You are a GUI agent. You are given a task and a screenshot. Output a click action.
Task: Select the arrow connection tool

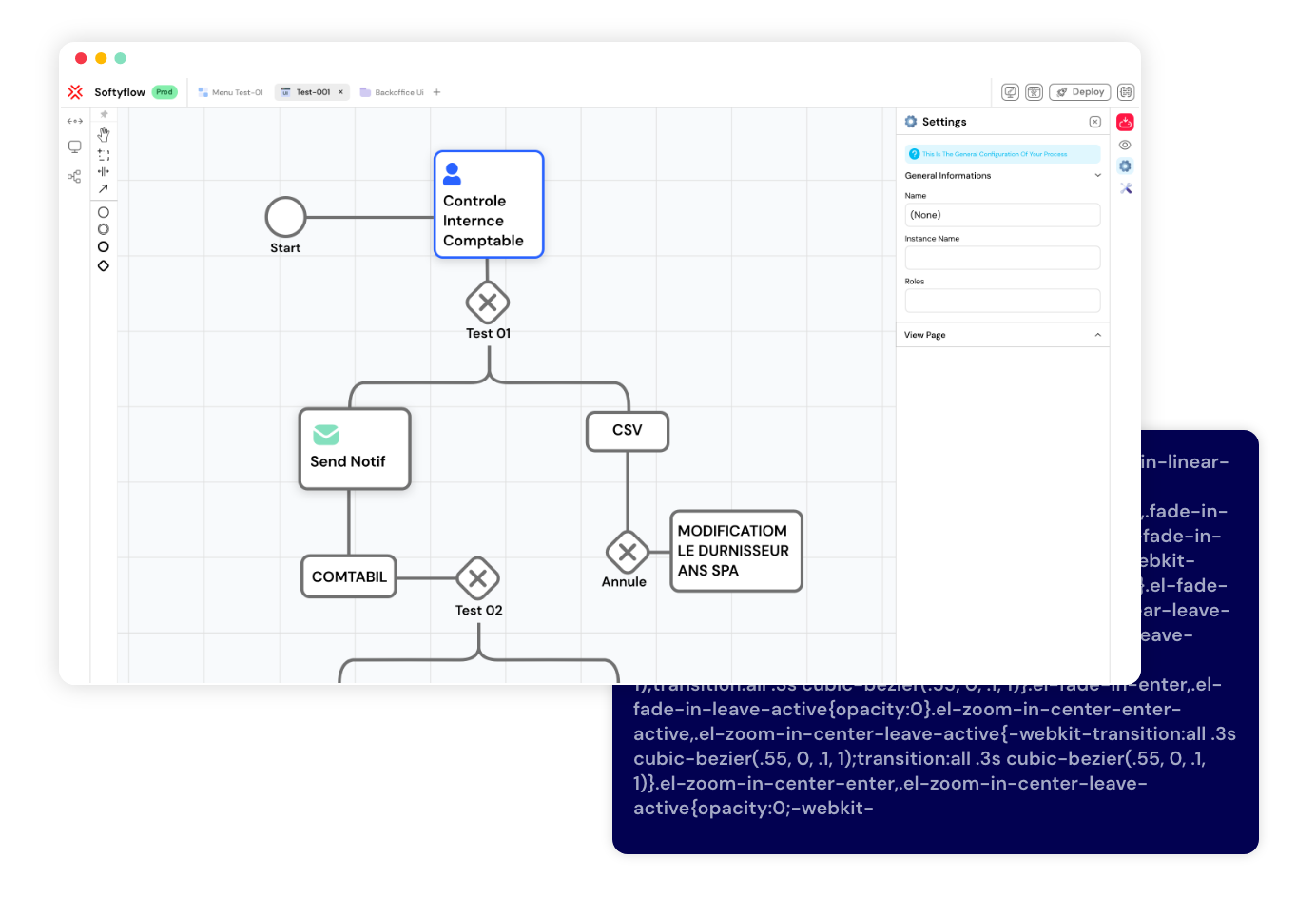click(104, 188)
